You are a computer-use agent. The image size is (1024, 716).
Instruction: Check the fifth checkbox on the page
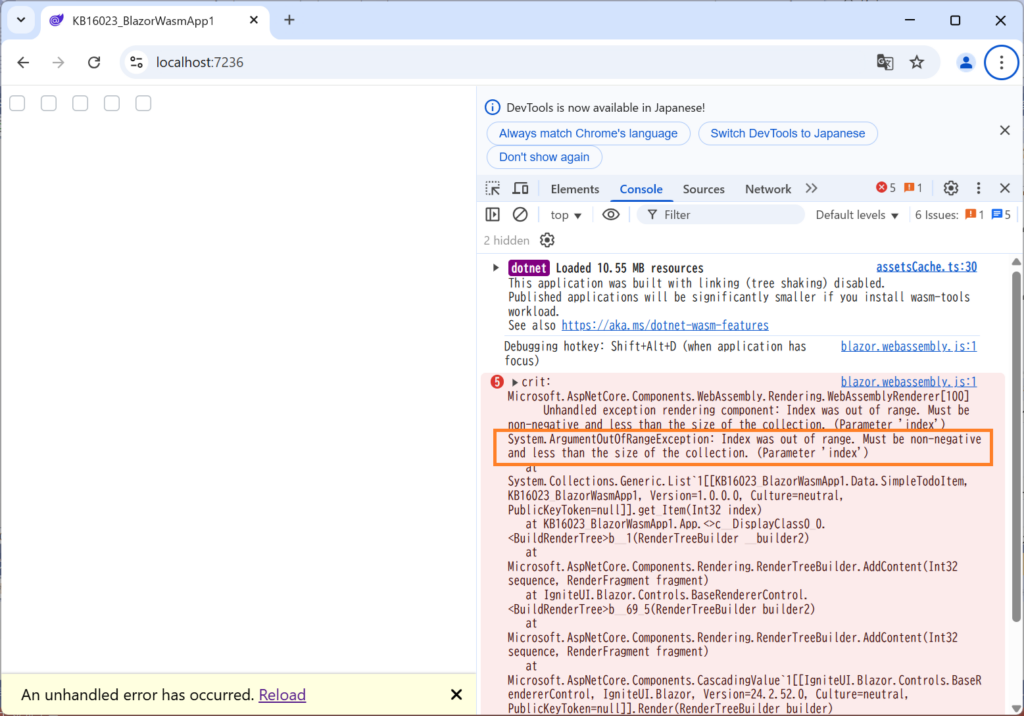143,103
